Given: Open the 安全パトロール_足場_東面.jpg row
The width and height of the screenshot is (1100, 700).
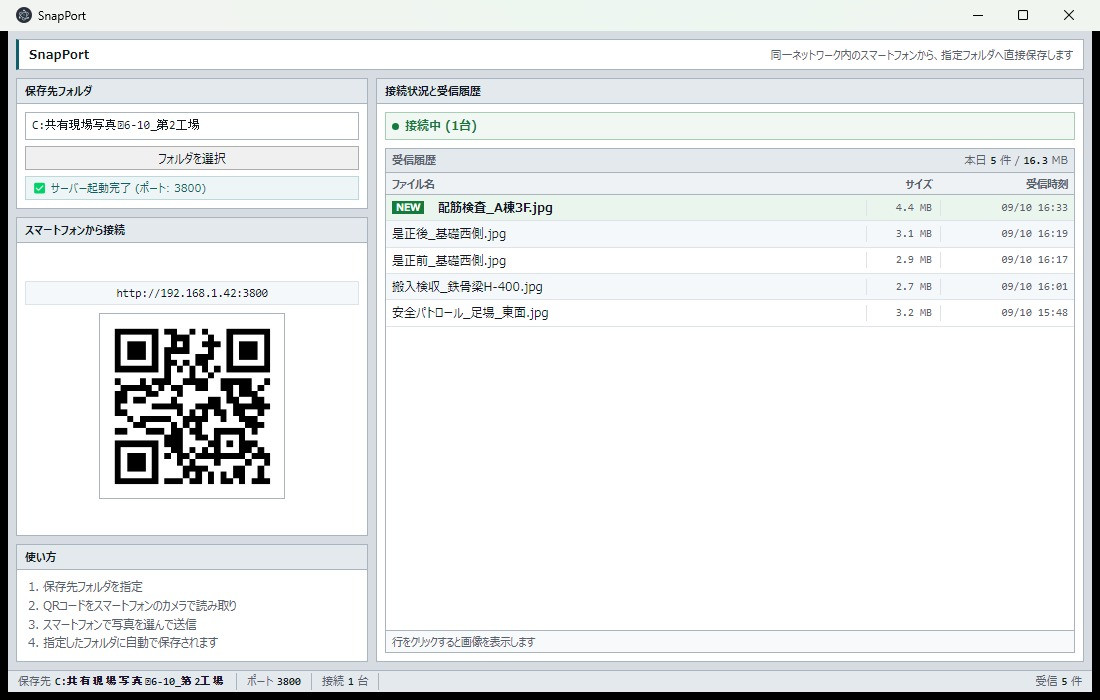Looking at the screenshot, I should tap(730, 313).
